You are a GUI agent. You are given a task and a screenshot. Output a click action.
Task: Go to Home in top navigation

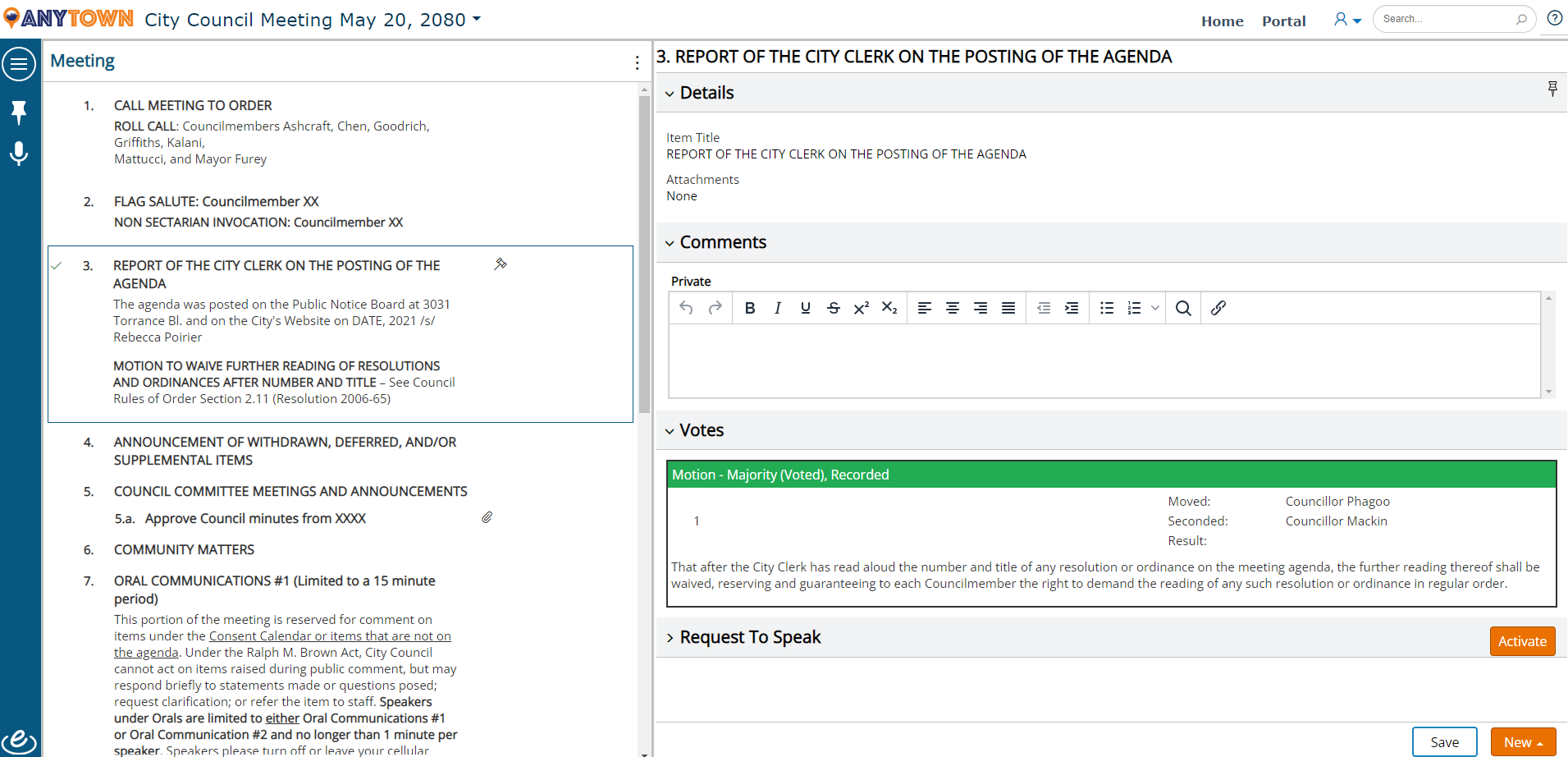point(1222,21)
